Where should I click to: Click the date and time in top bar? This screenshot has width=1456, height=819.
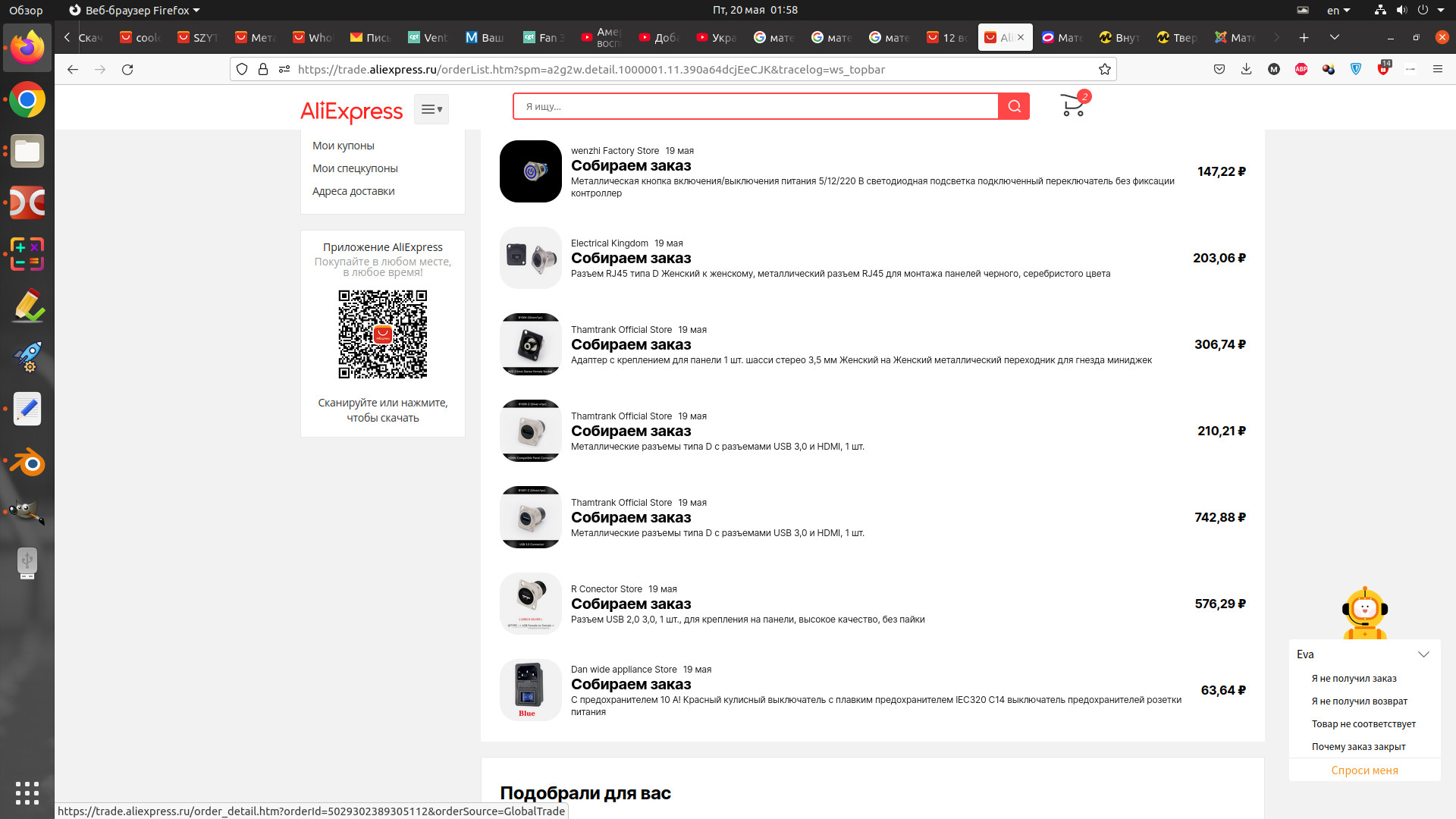[x=755, y=10]
